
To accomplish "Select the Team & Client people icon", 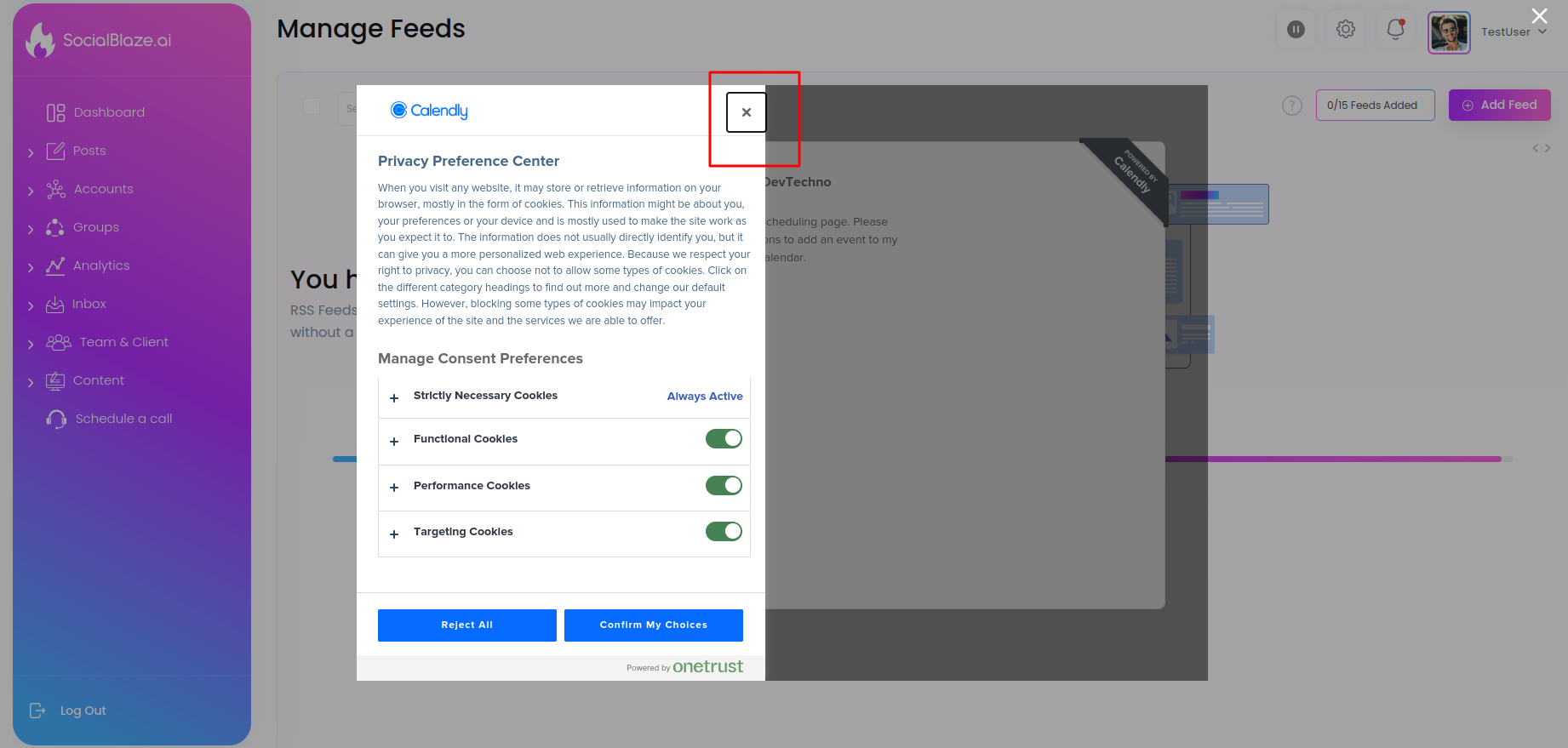I will click(x=59, y=342).
